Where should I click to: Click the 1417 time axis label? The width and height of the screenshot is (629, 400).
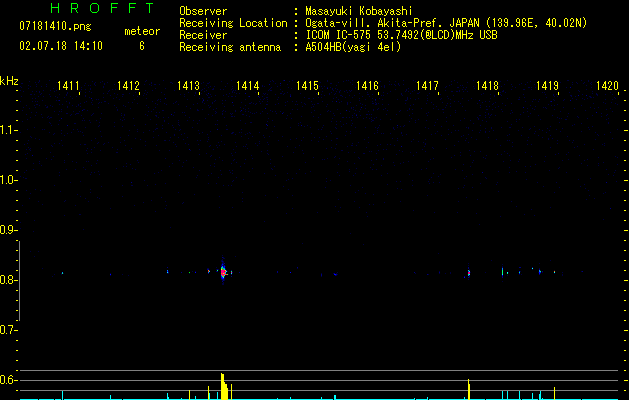click(427, 85)
